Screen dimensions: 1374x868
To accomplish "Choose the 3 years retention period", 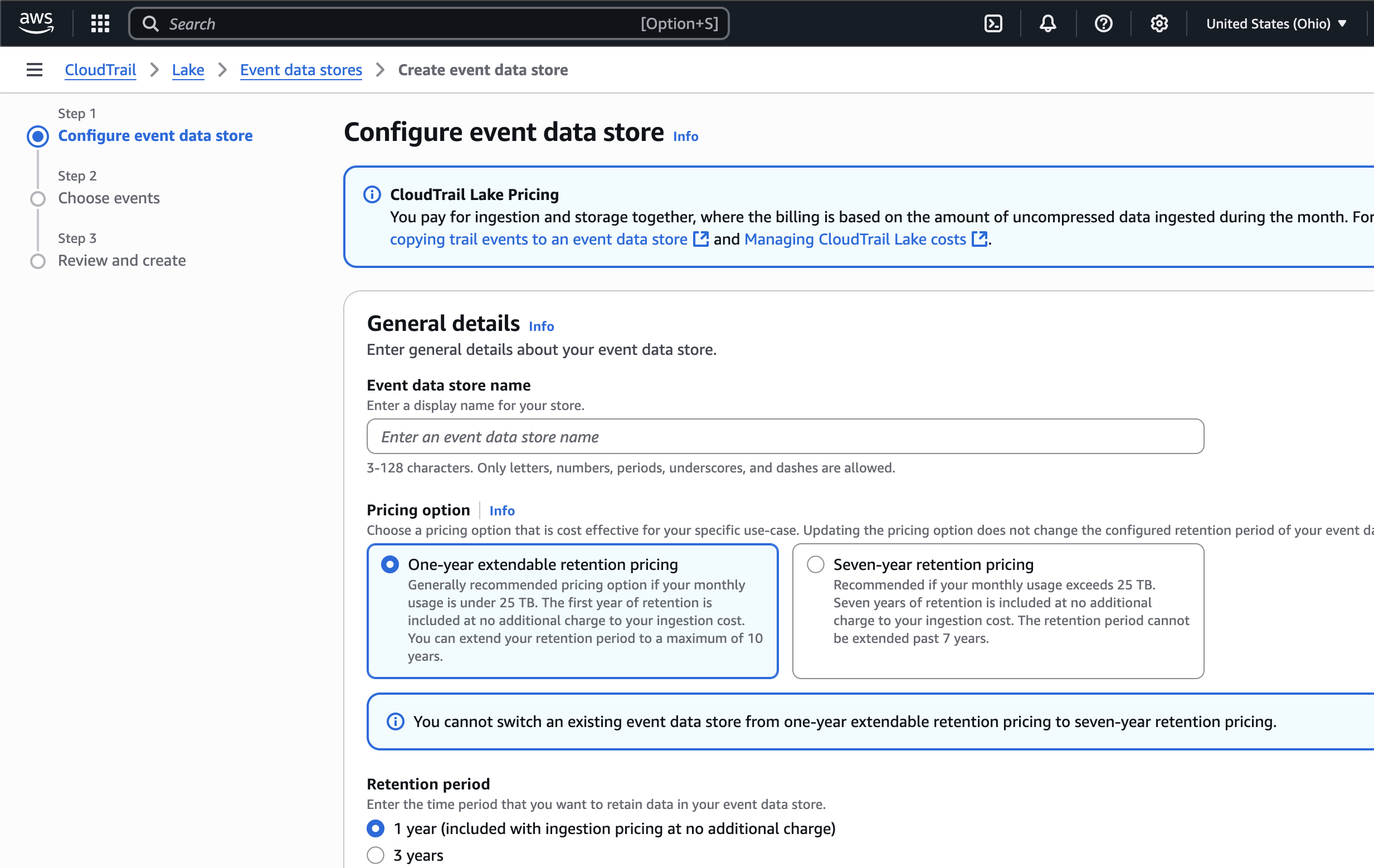I will [x=376, y=855].
